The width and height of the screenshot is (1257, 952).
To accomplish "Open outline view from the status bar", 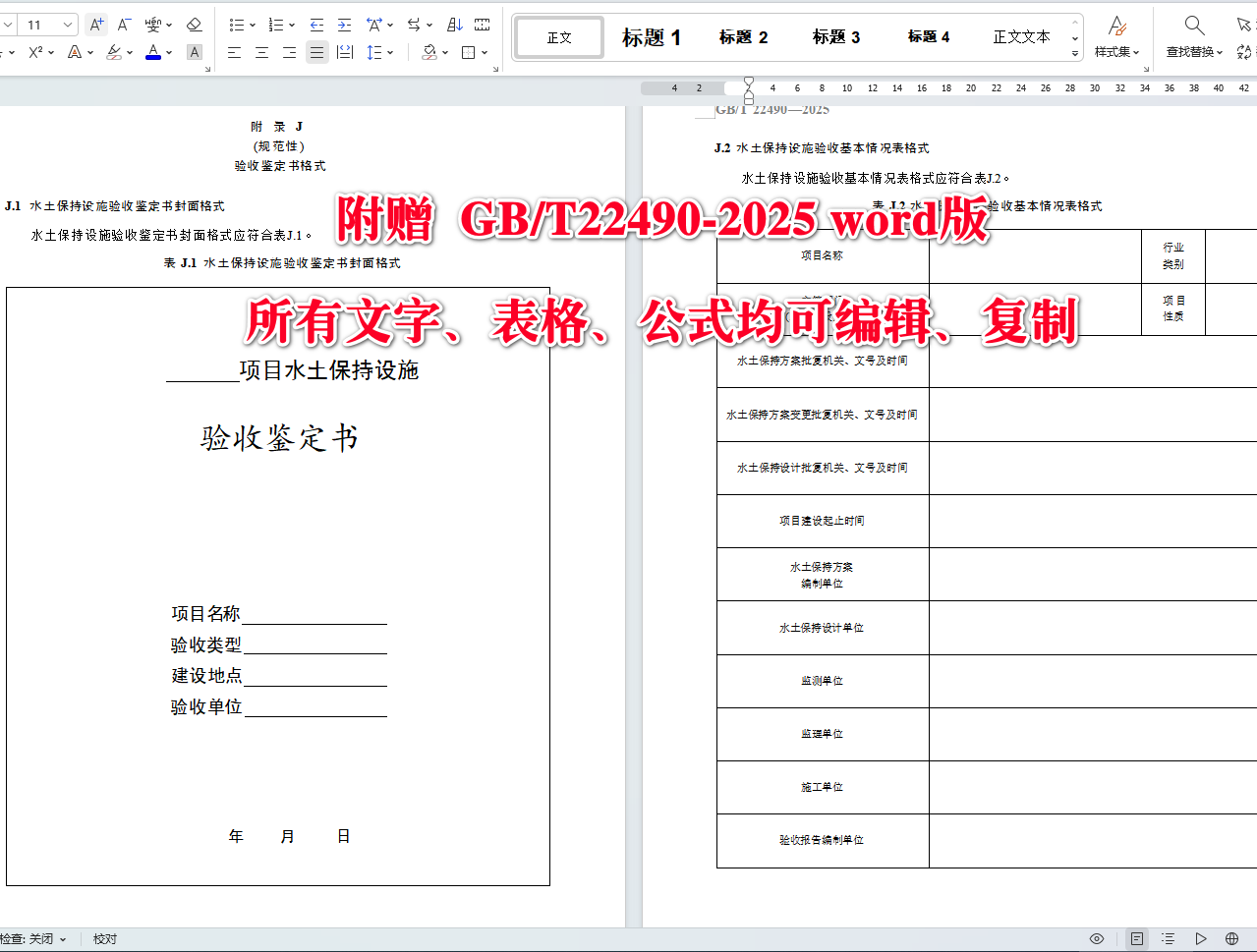I will 1170,938.
